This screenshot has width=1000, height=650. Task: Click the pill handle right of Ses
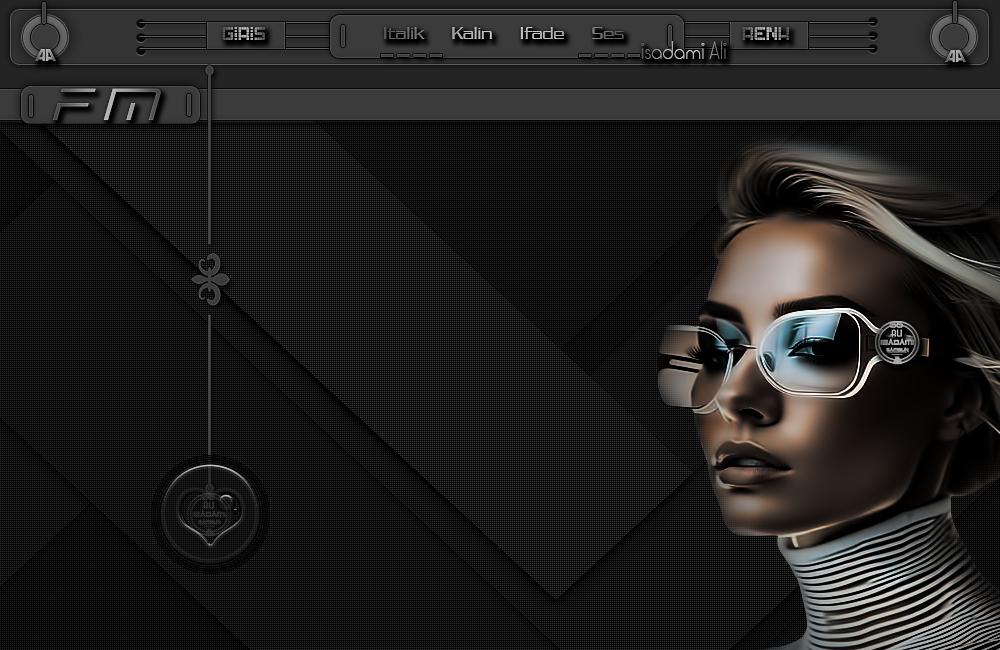[670, 35]
